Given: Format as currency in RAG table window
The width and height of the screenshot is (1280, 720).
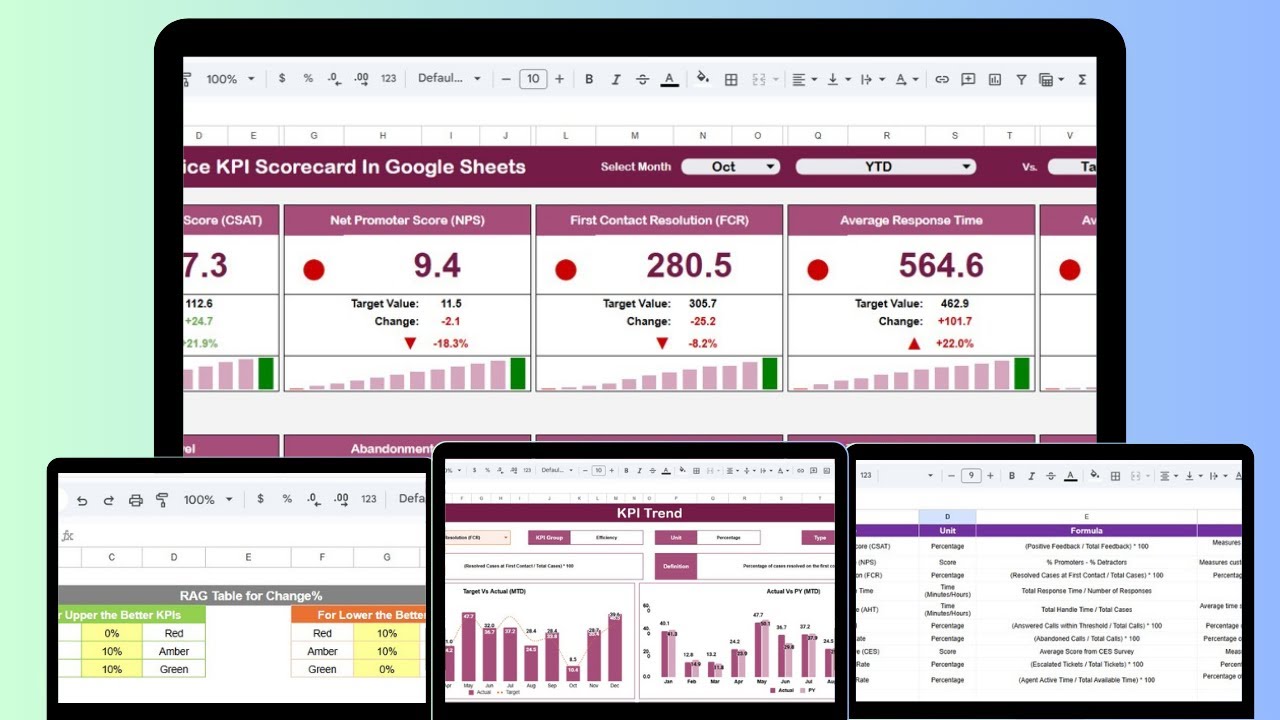Looking at the screenshot, I should pos(260,498).
